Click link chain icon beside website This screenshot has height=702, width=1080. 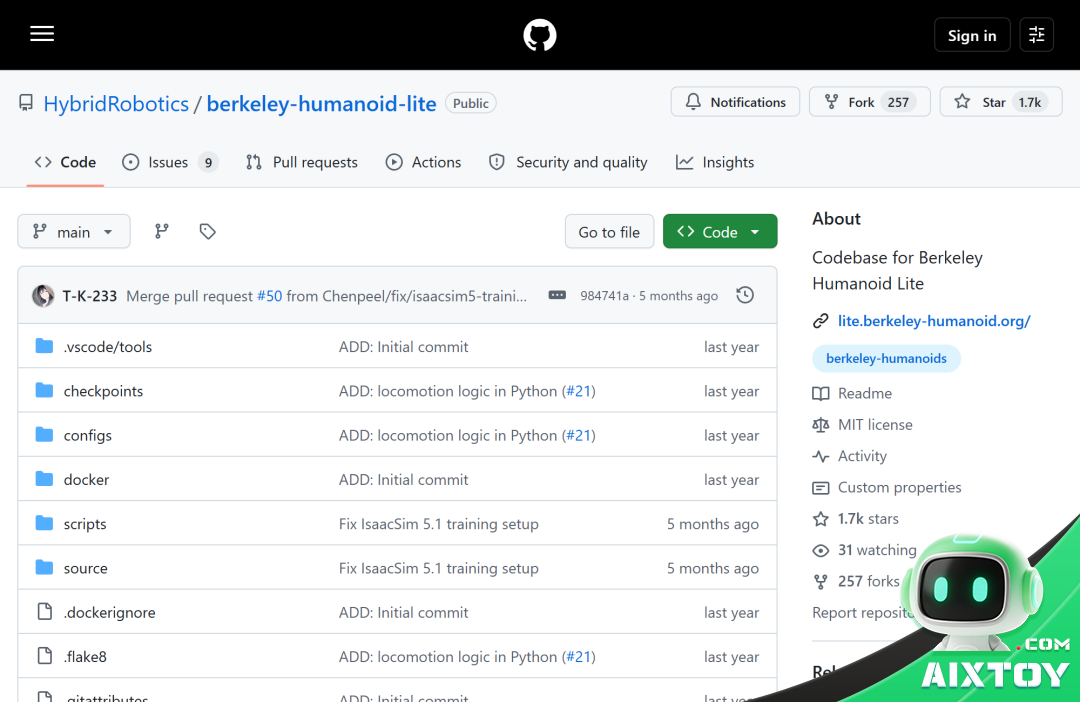[820, 321]
